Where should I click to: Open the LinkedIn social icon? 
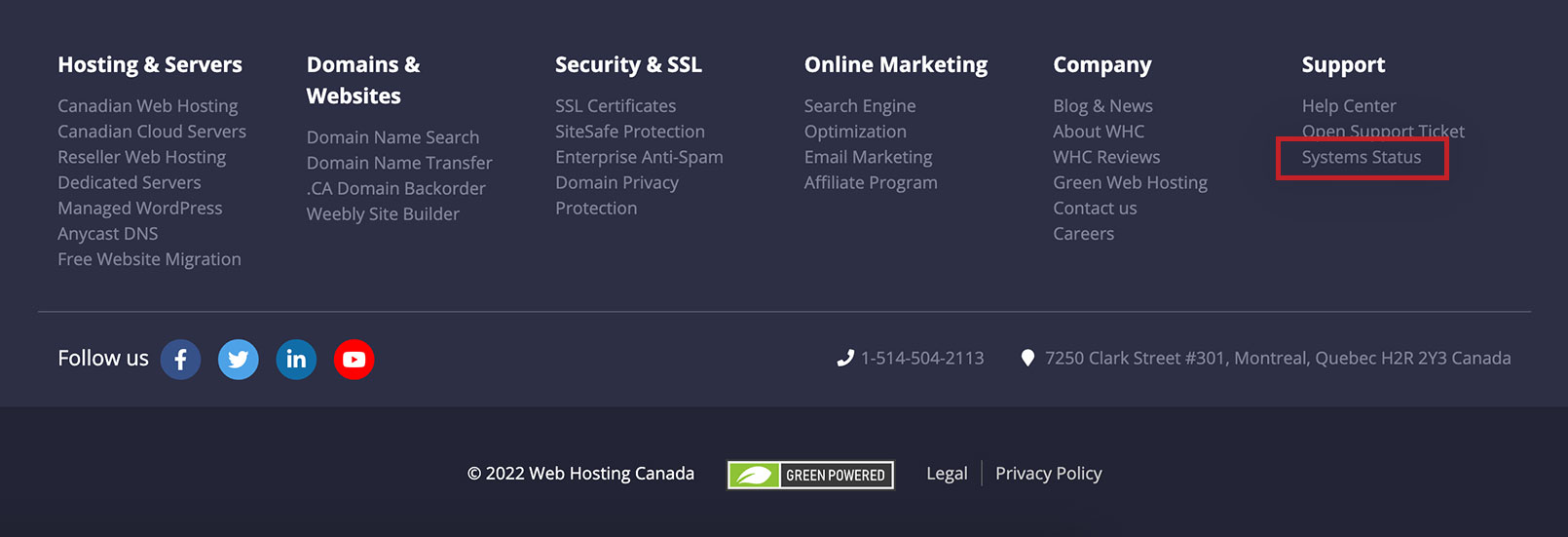coord(296,360)
